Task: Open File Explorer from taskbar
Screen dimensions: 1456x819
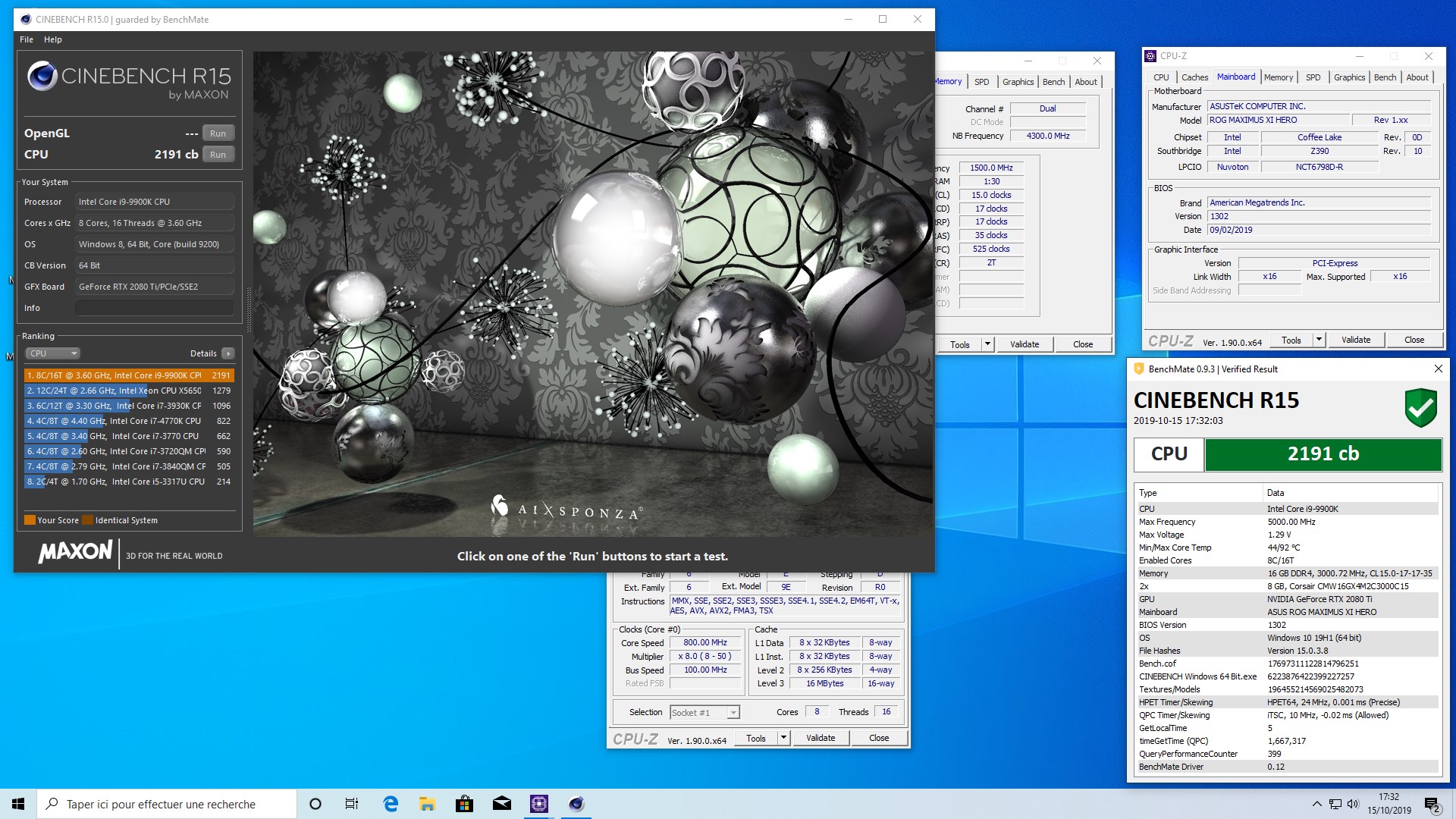Action: click(x=427, y=804)
